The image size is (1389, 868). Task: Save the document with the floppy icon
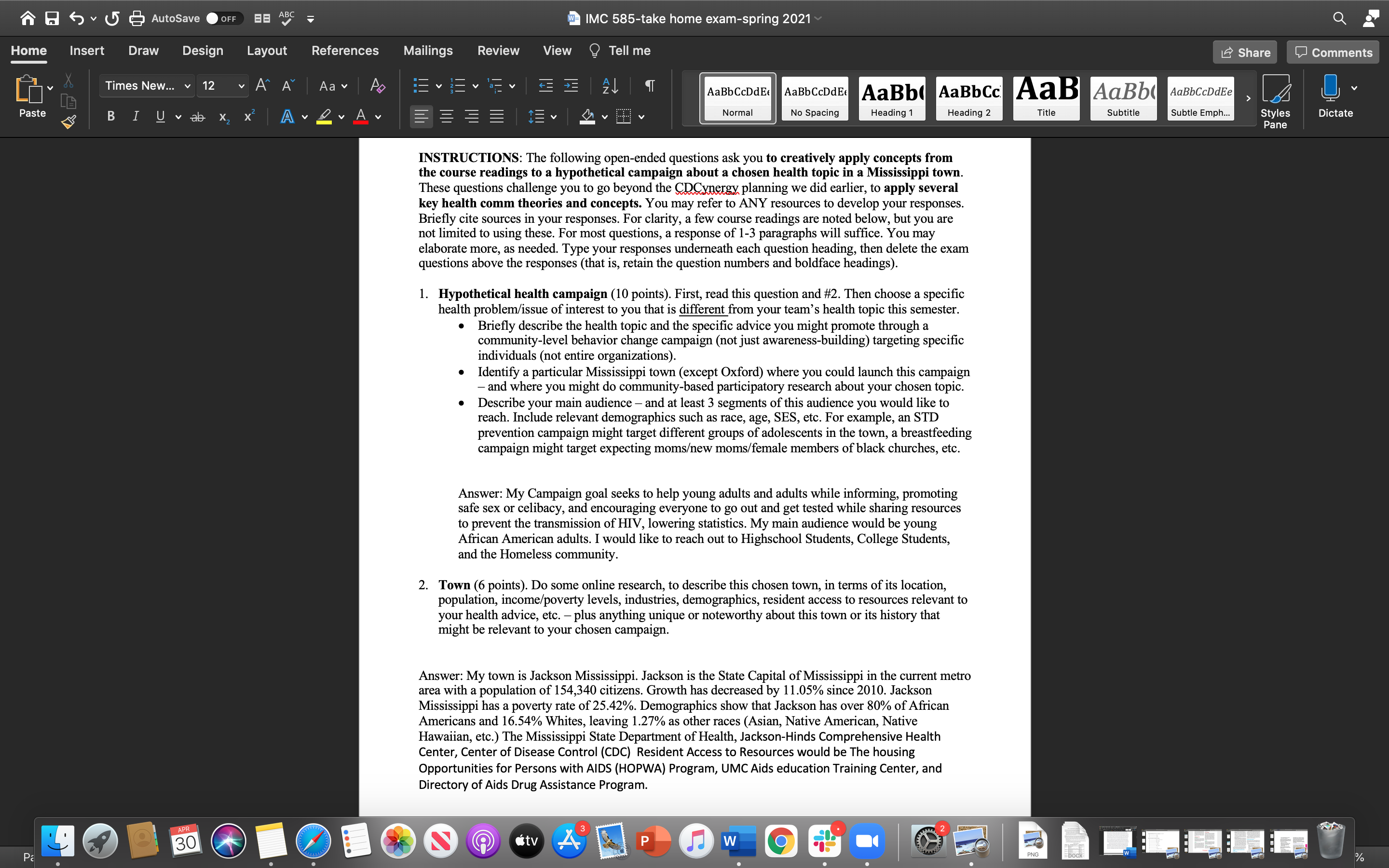[x=52, y=18]
